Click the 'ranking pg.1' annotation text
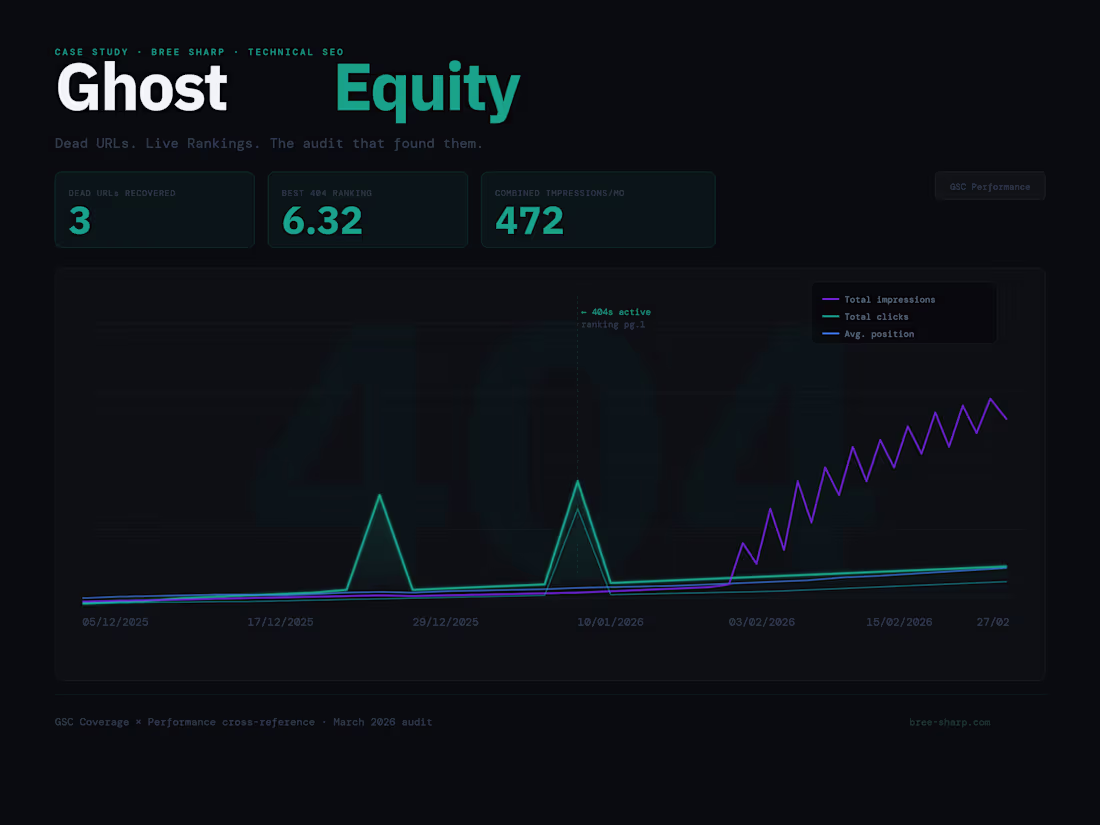Image resolution: width=1100 pixels, height=825 pixels. tap(613, 325)
